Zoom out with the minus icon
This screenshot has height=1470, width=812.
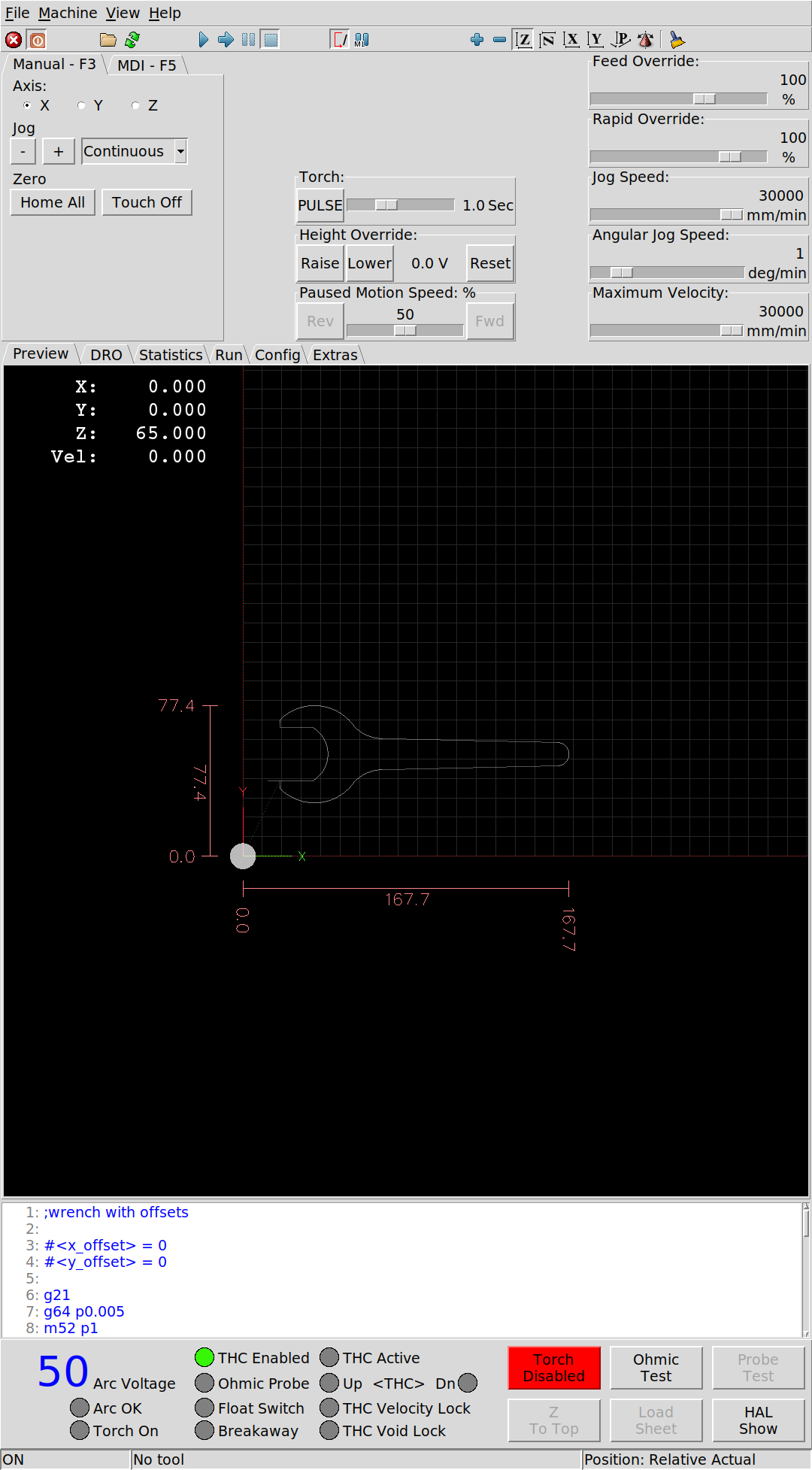click(499, 40)
